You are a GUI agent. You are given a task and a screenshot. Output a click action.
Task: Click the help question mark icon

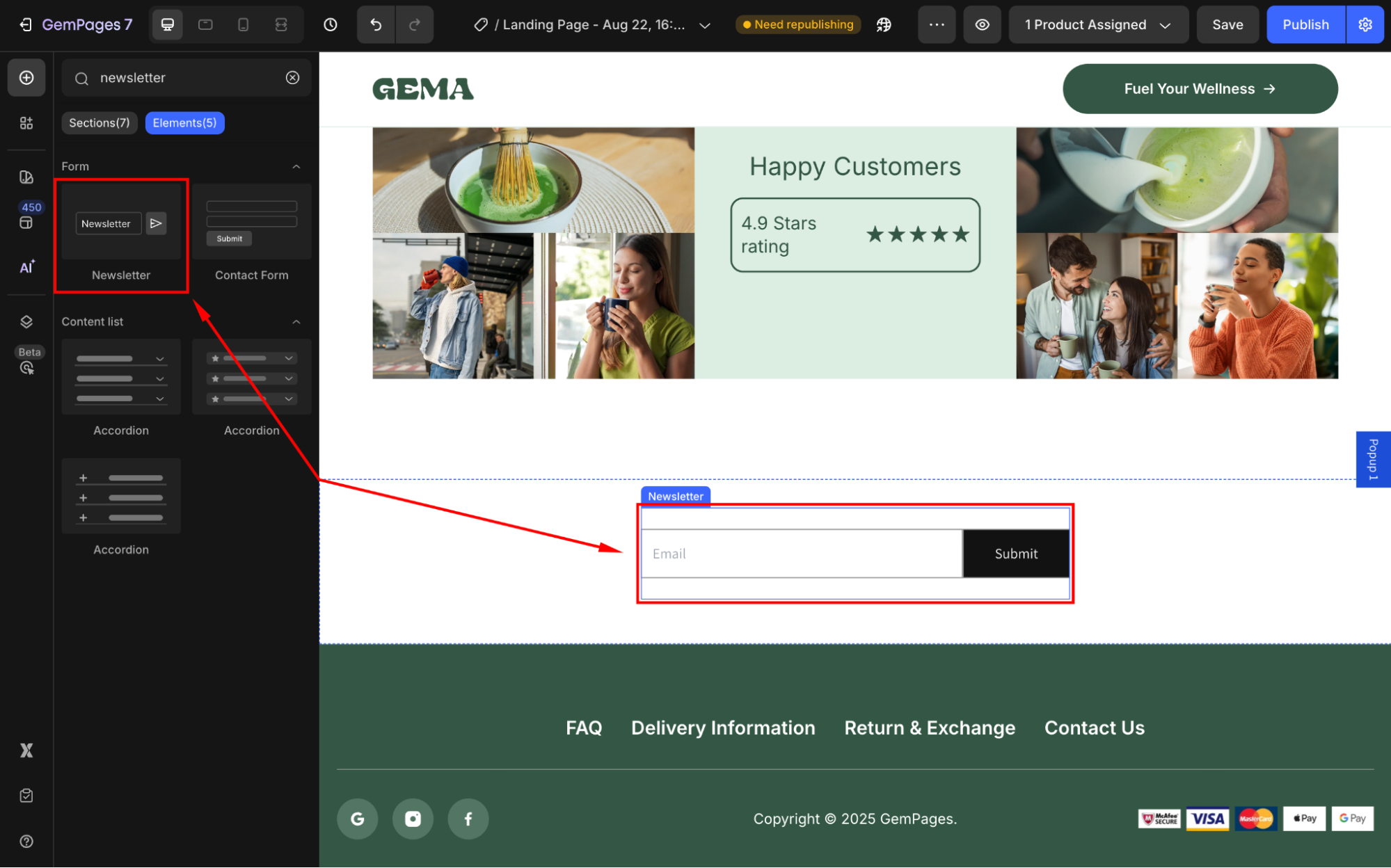point(26,842)
